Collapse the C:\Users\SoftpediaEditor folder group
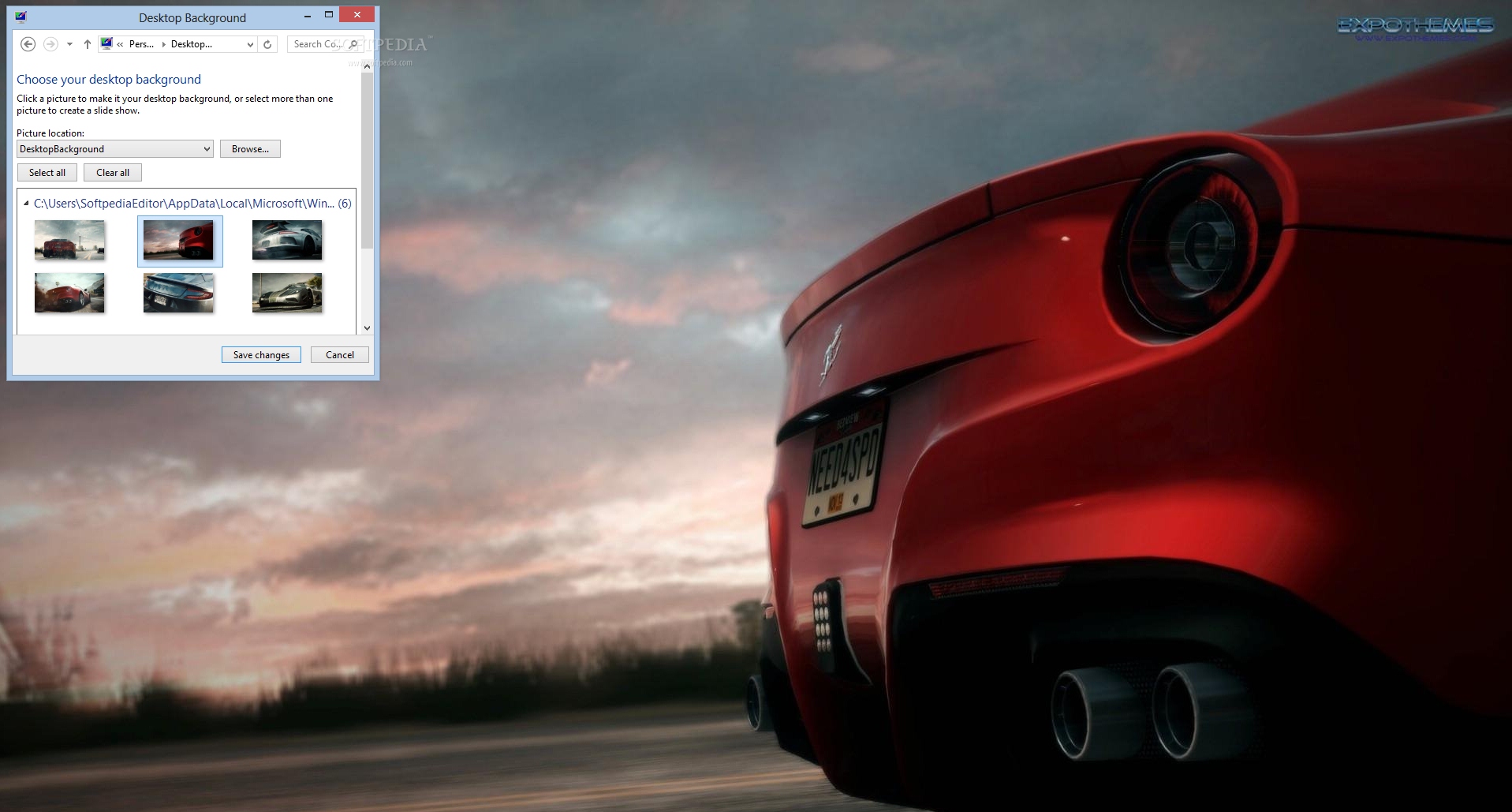1512x812 pixels. pyautogui.click(x=26, y=204)
